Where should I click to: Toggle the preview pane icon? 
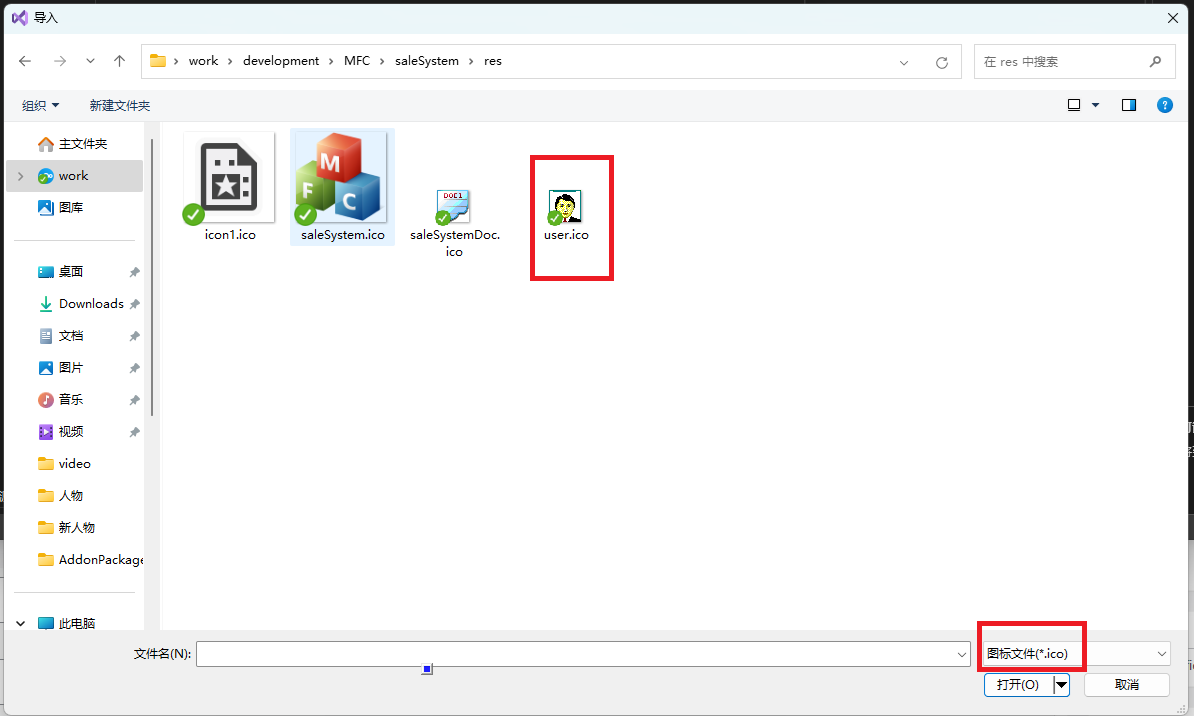[1129, 105]
